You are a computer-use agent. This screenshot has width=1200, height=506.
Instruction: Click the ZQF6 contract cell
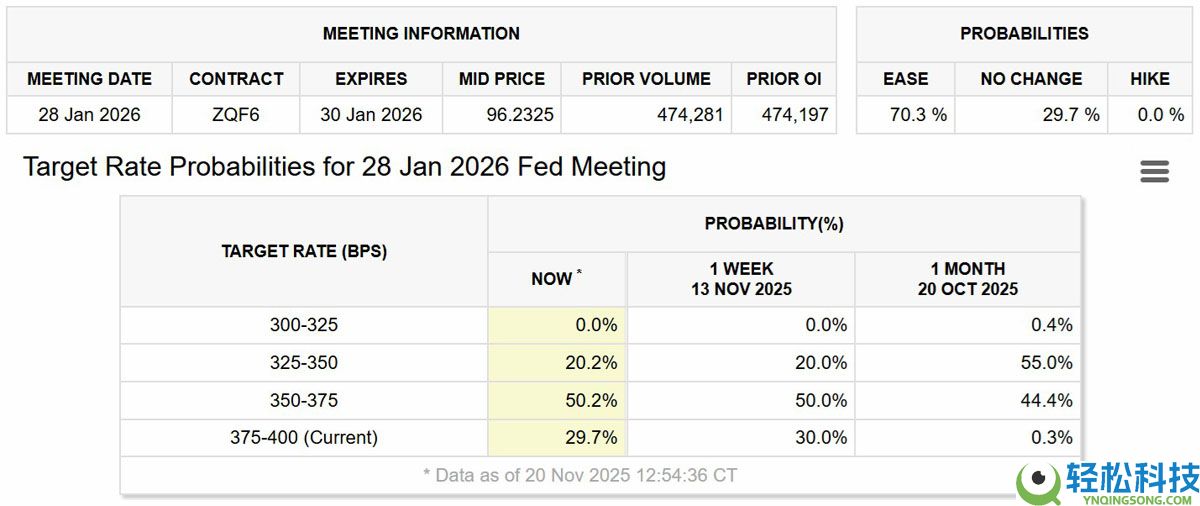(236, 115)
